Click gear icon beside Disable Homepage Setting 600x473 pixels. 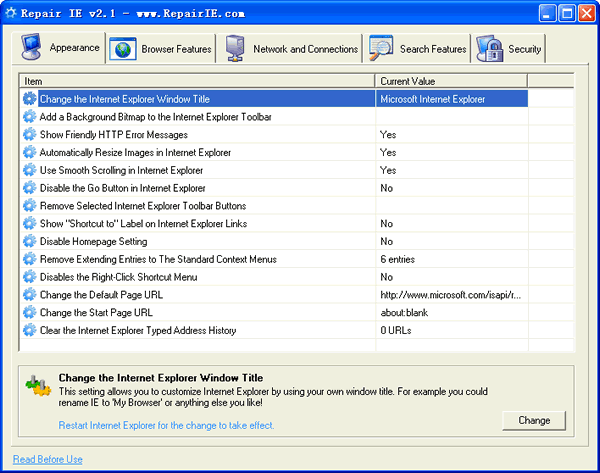[29, 241]
